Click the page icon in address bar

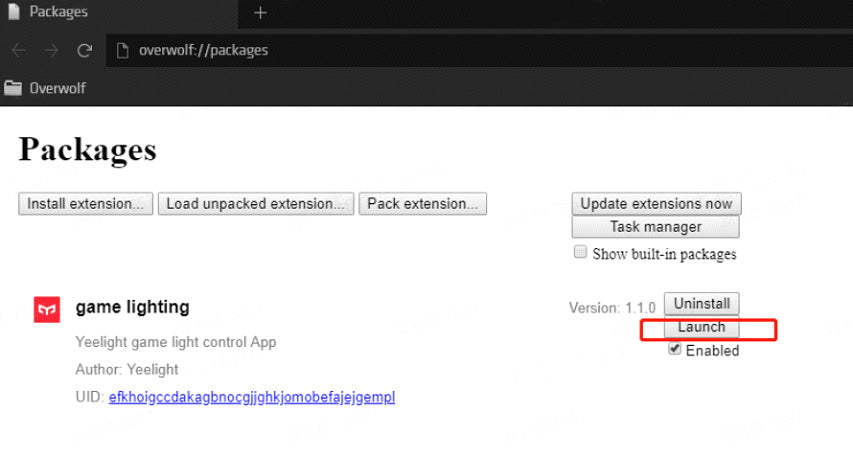[122, 50]
